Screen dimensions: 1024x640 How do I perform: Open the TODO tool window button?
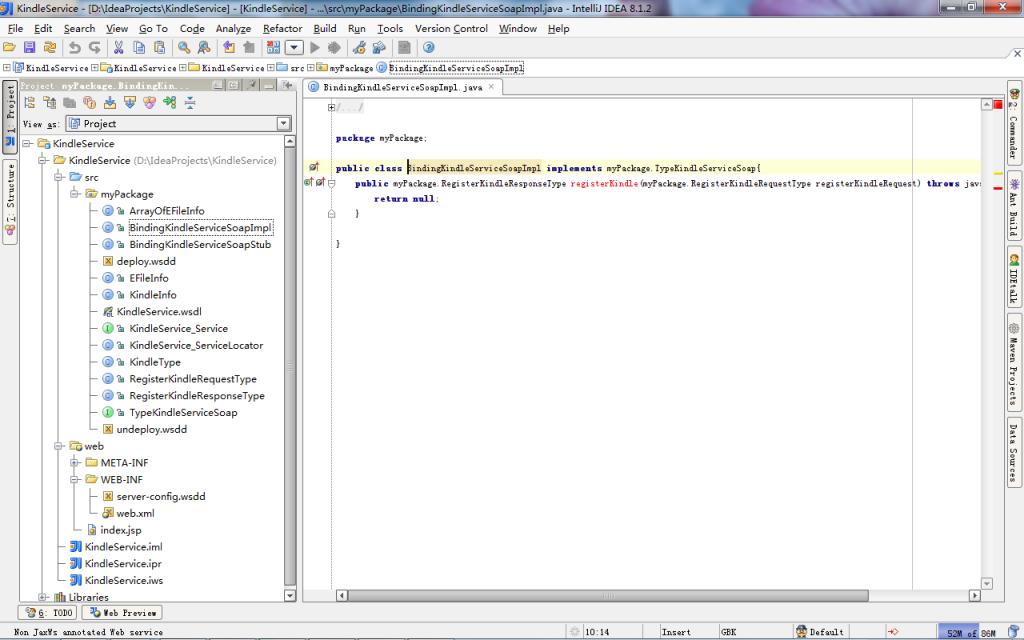click(x=48, y=613)
